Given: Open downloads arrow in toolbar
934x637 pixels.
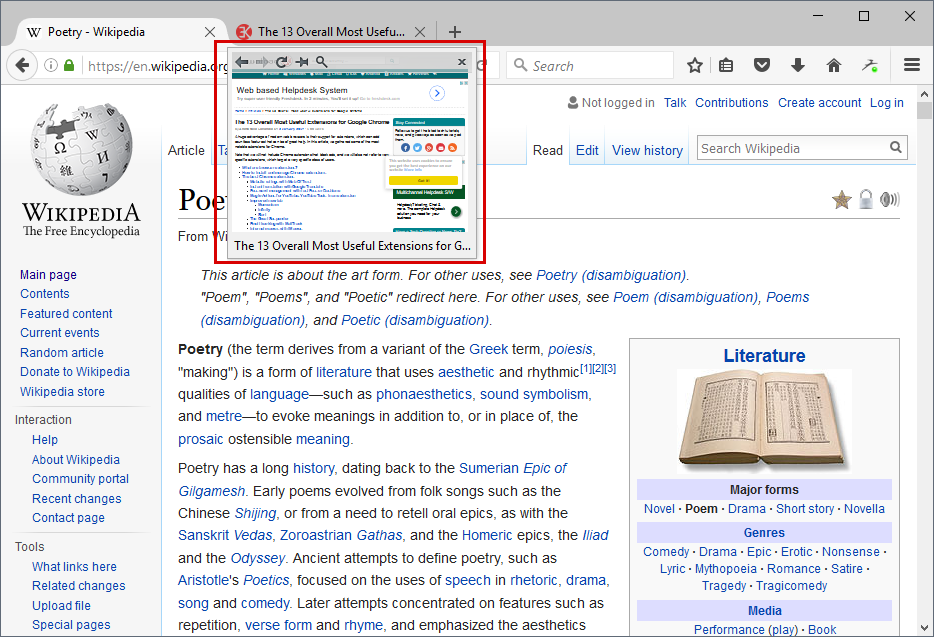Looking at the screenshot, I should tap(798, 65).
